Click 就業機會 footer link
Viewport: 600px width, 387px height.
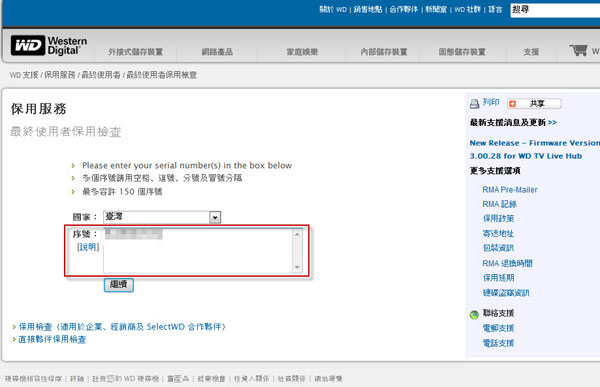[211, 379]
